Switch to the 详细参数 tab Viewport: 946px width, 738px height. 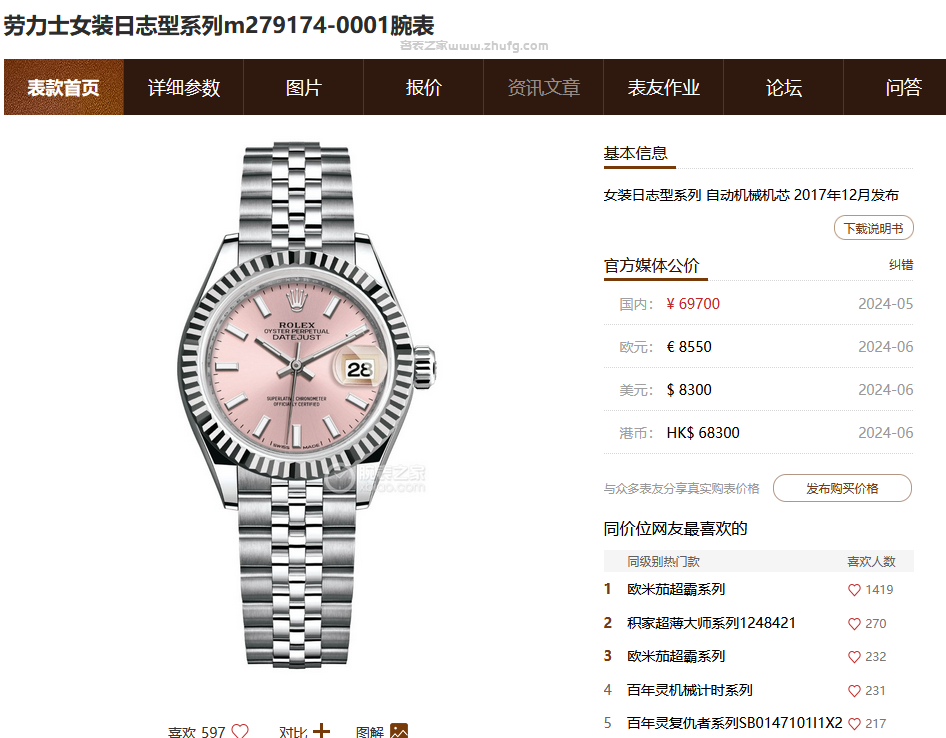183,87
